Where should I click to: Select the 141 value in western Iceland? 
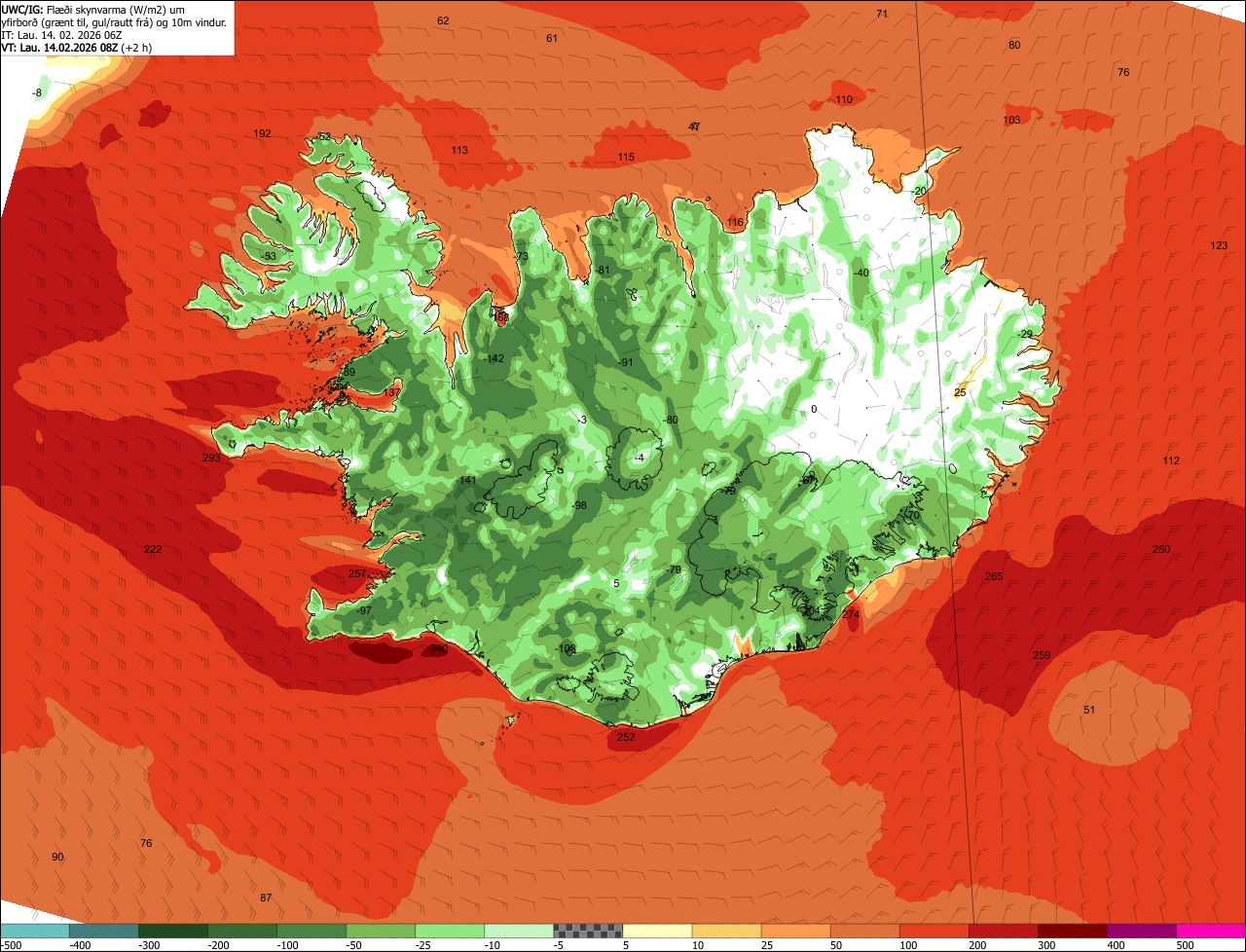[467, 480]
